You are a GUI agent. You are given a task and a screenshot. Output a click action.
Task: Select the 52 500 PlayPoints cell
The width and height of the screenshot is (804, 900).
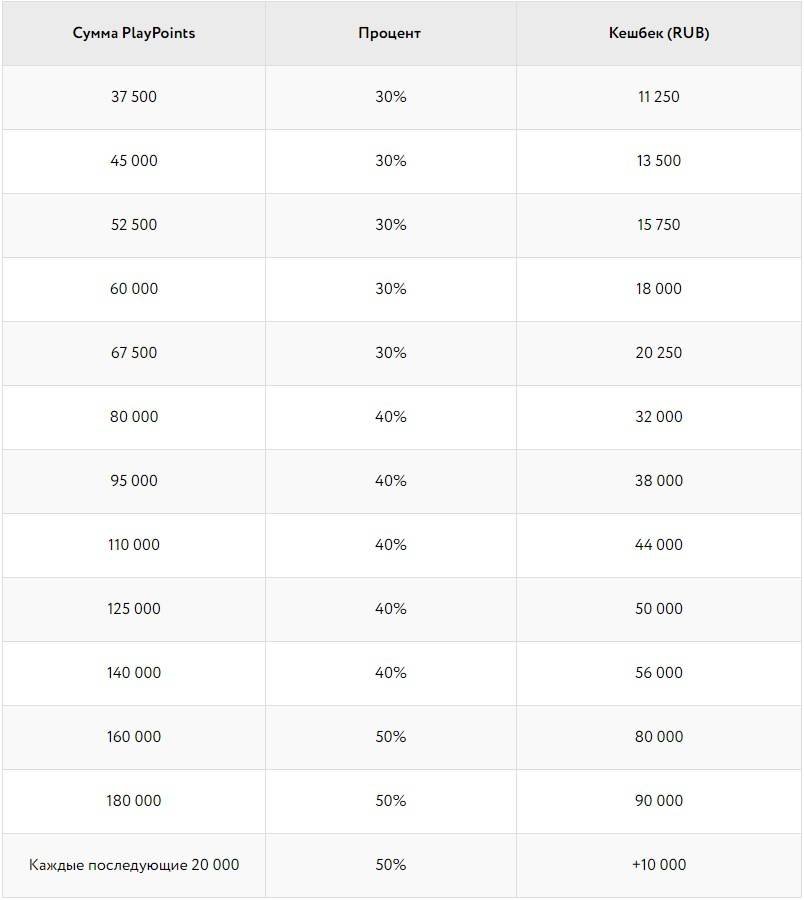(134, 225)
